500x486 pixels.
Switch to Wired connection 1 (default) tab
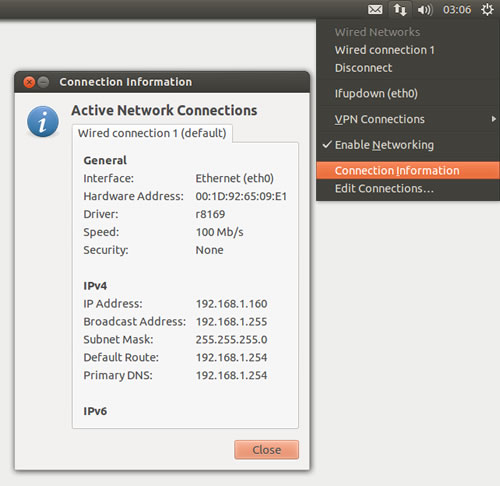(x=152, y=133)
